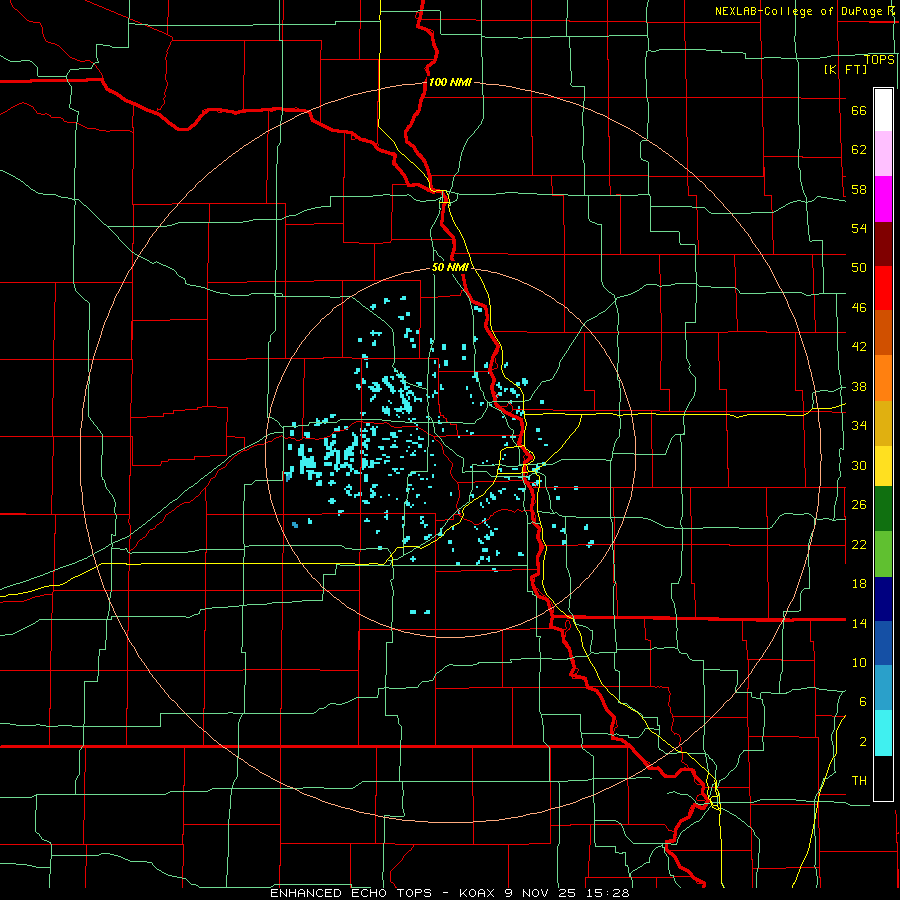The width and height of the screenshot is (900, 900).
Task: Click the medium blue legend swatch between 10 and 14
Action: [883, 643]
